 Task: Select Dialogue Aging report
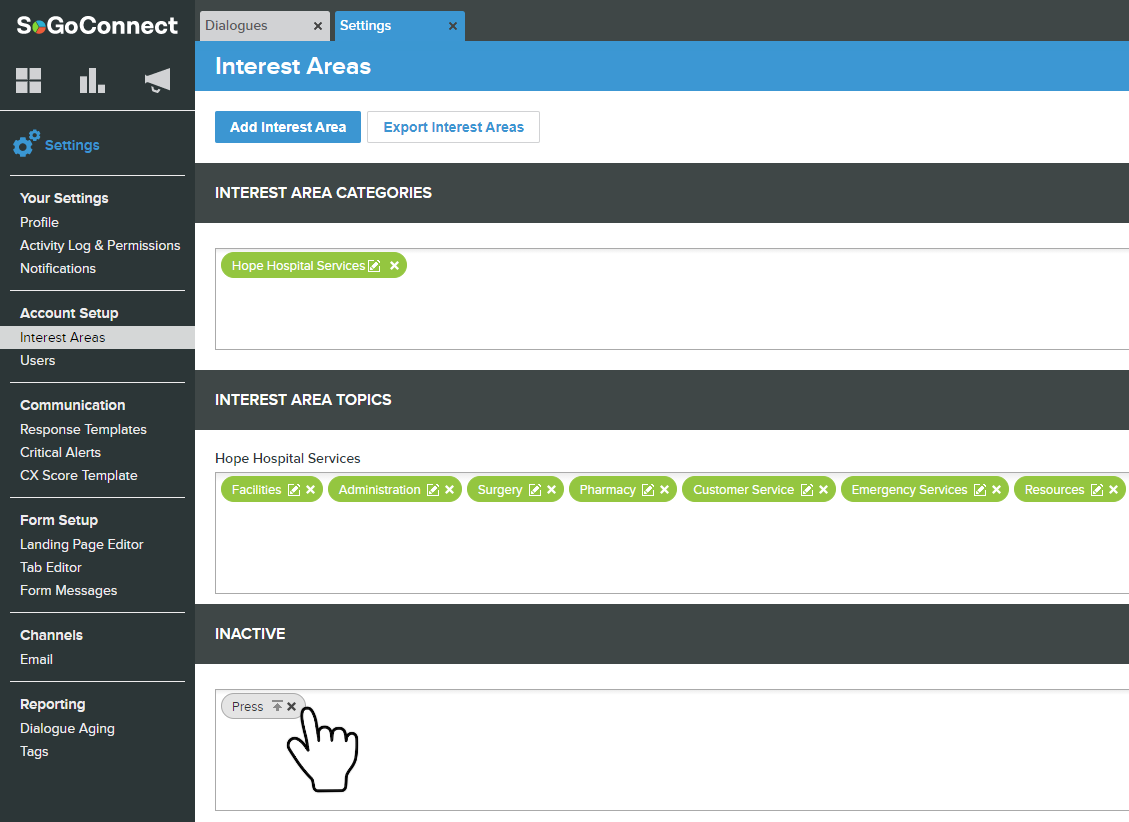(x=67, y=728)
